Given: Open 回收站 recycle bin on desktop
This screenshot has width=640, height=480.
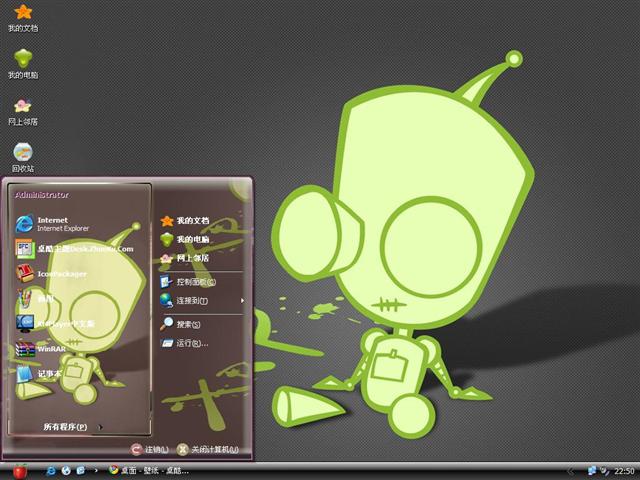Looking at the screenshot, I should tap(23, 158).
